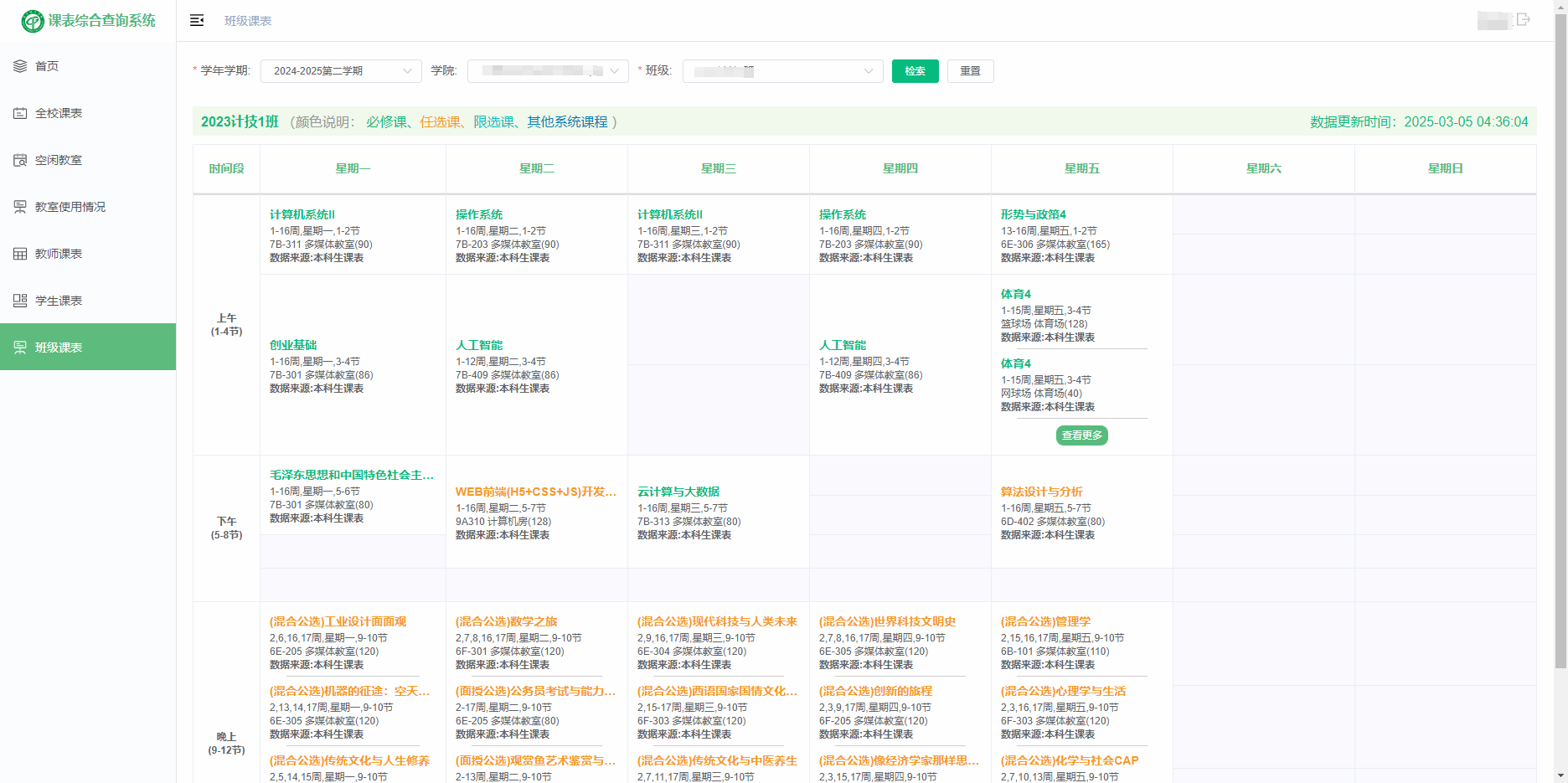Click the 教师课表 grid icon in sidebar
Screen dimensions: 1568x783
(x=20, y=254)
